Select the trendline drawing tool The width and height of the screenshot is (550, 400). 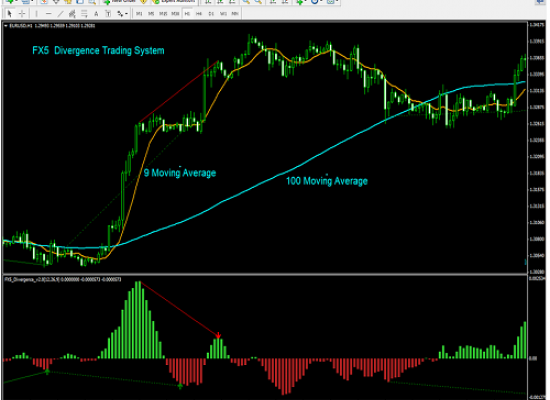60,14
